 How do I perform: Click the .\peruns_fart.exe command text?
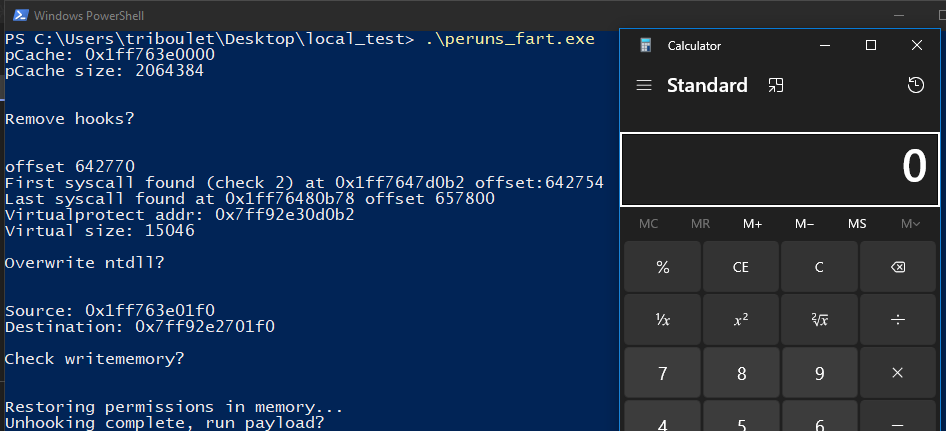(510, 39)
